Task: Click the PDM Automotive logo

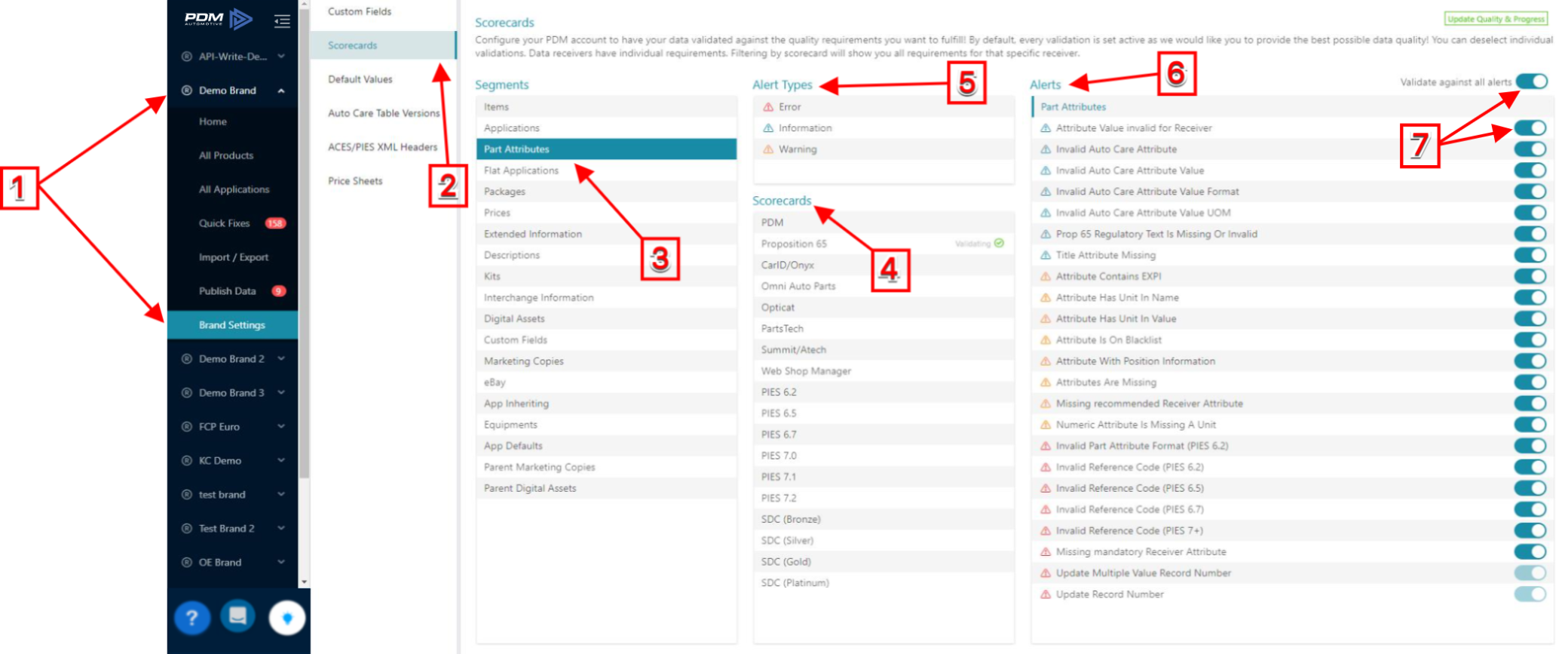Action: click(219, 19)
